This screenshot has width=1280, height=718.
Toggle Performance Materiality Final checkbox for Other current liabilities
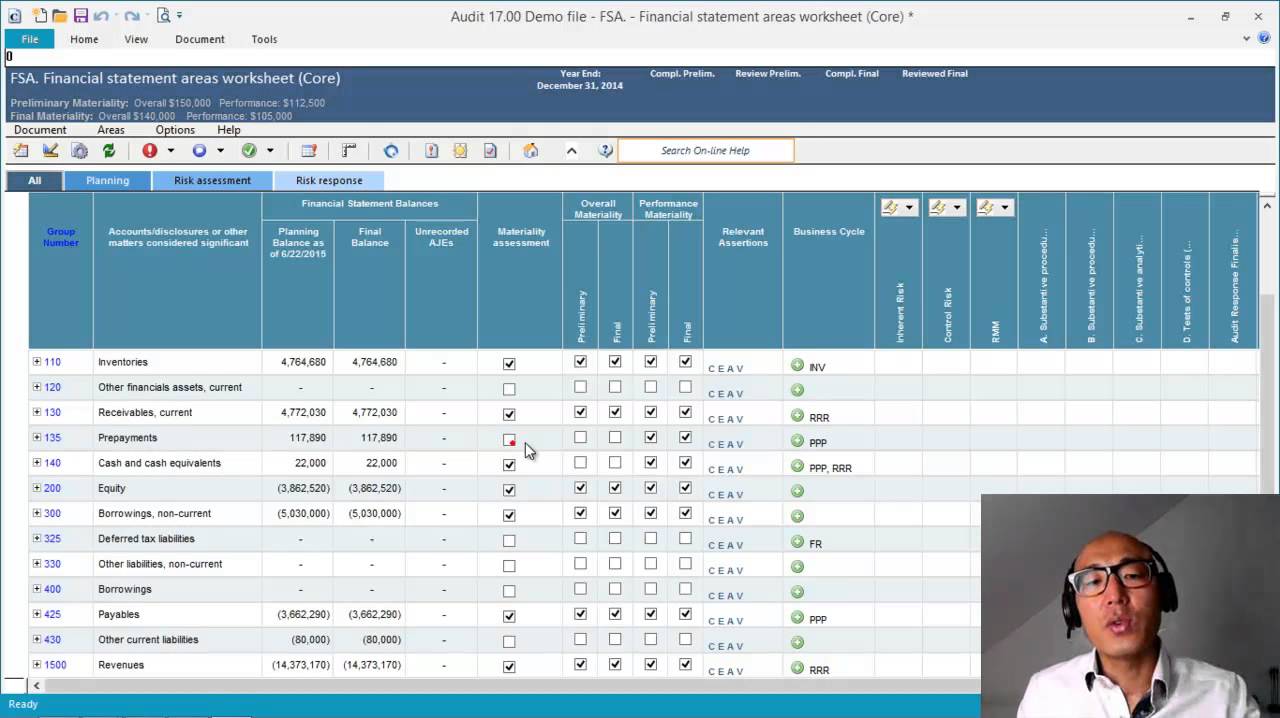click(685, 639)
